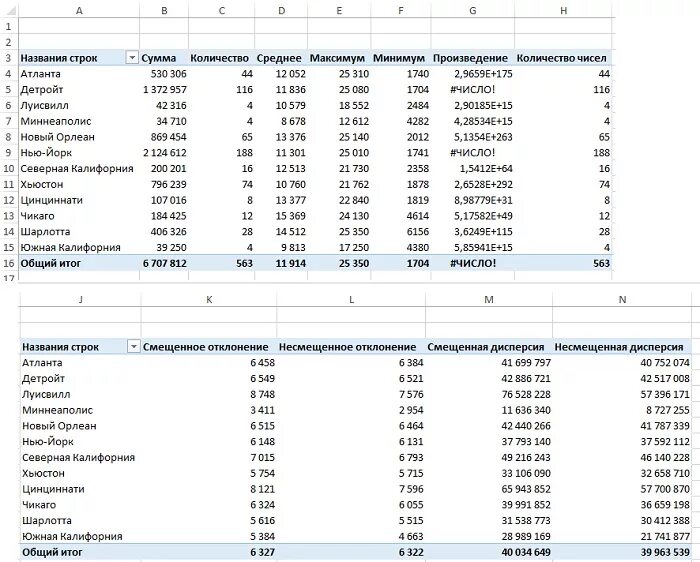
Task: Select column B header
Action: [164, 11]
